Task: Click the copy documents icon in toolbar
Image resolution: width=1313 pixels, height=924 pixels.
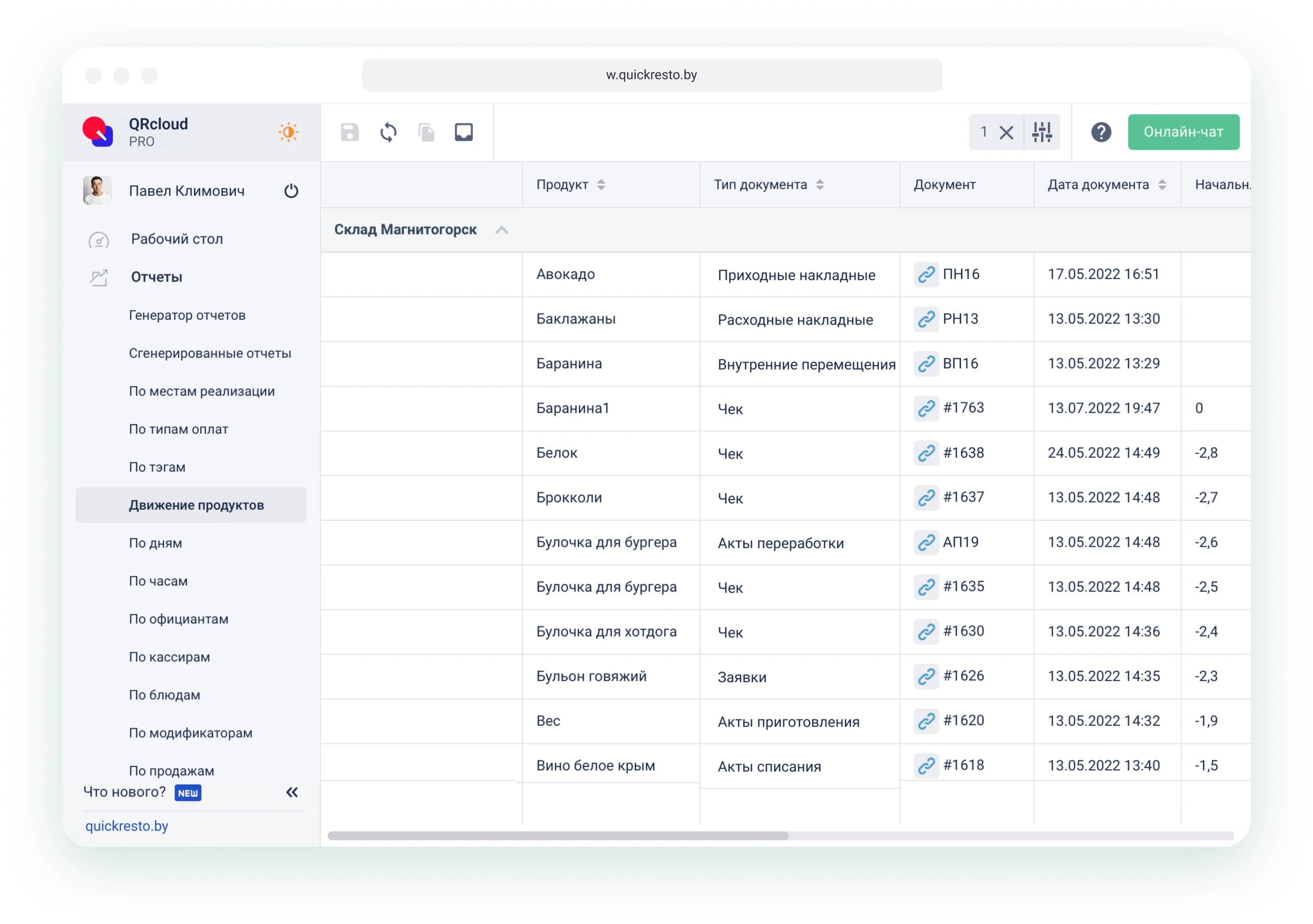Action: 426,132
